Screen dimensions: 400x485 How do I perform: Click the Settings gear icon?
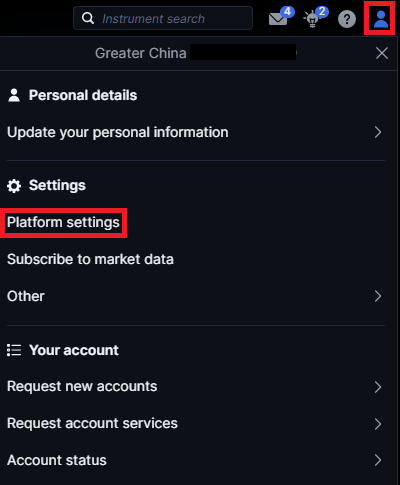point(14,186)
